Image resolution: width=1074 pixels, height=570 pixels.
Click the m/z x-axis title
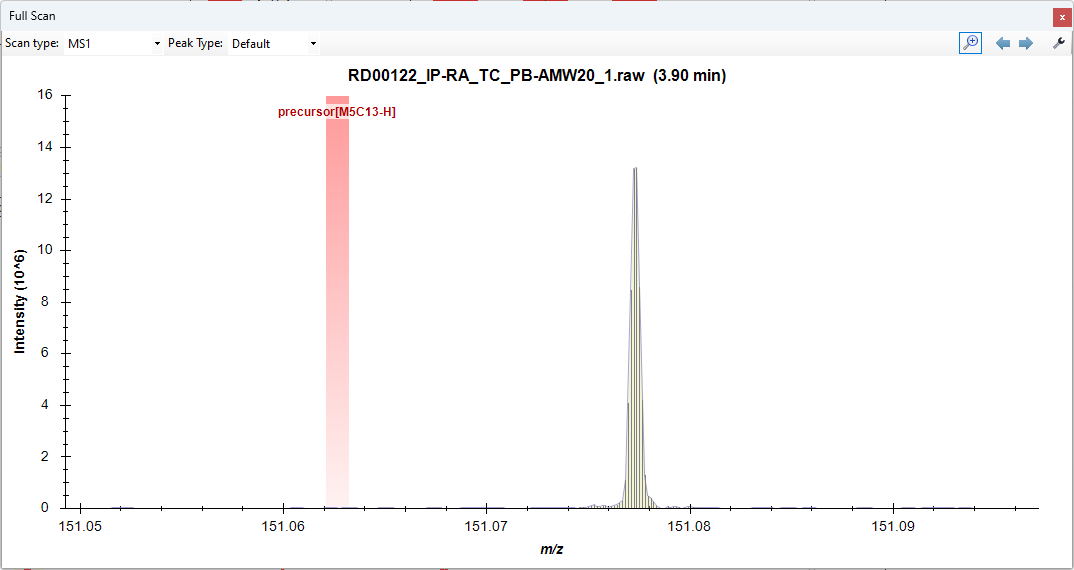point(551,549)
